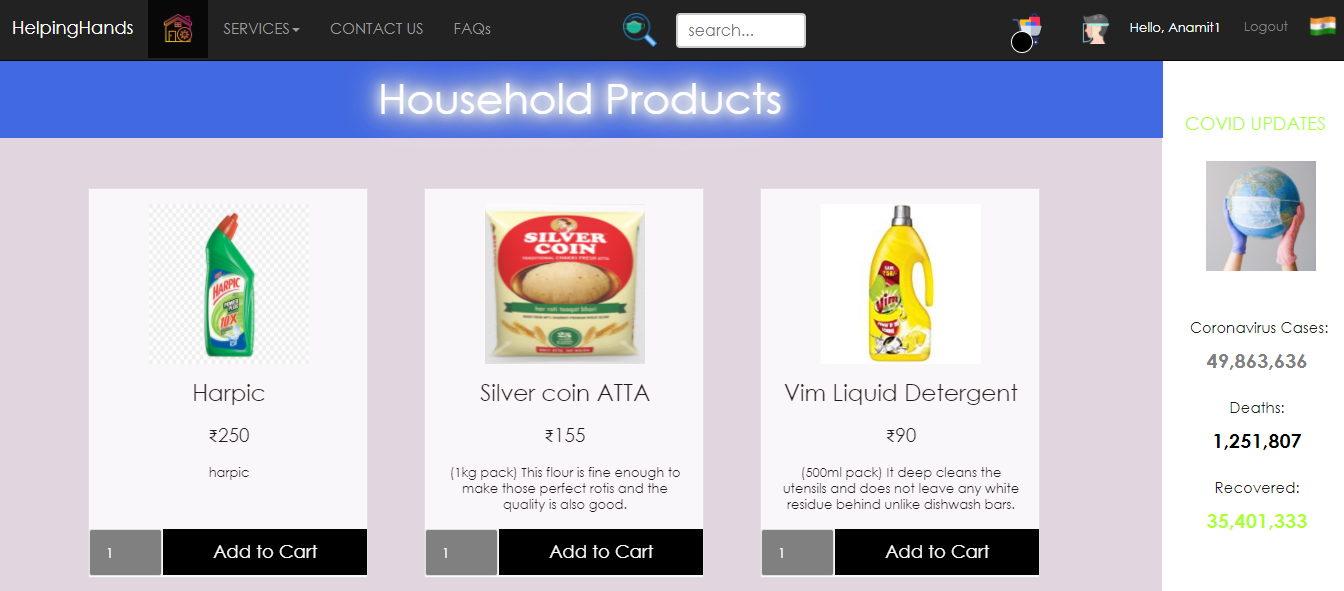
Task: Add Harpic to cart
Action: click(x=264, y=551)
